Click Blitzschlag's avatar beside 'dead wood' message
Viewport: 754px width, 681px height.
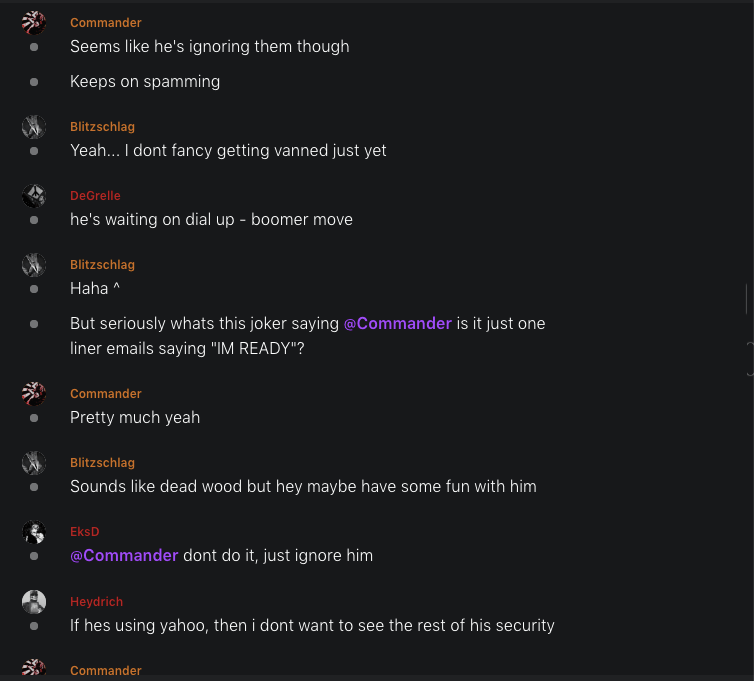34,463
